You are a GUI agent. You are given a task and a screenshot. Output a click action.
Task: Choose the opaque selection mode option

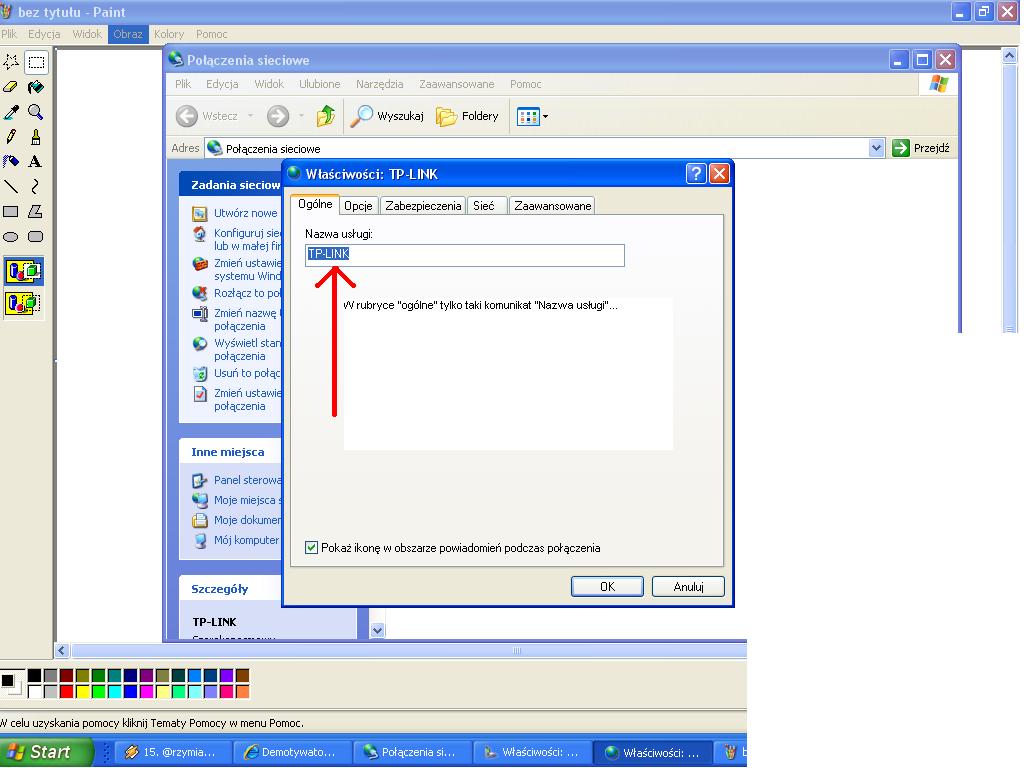[24, 271]
